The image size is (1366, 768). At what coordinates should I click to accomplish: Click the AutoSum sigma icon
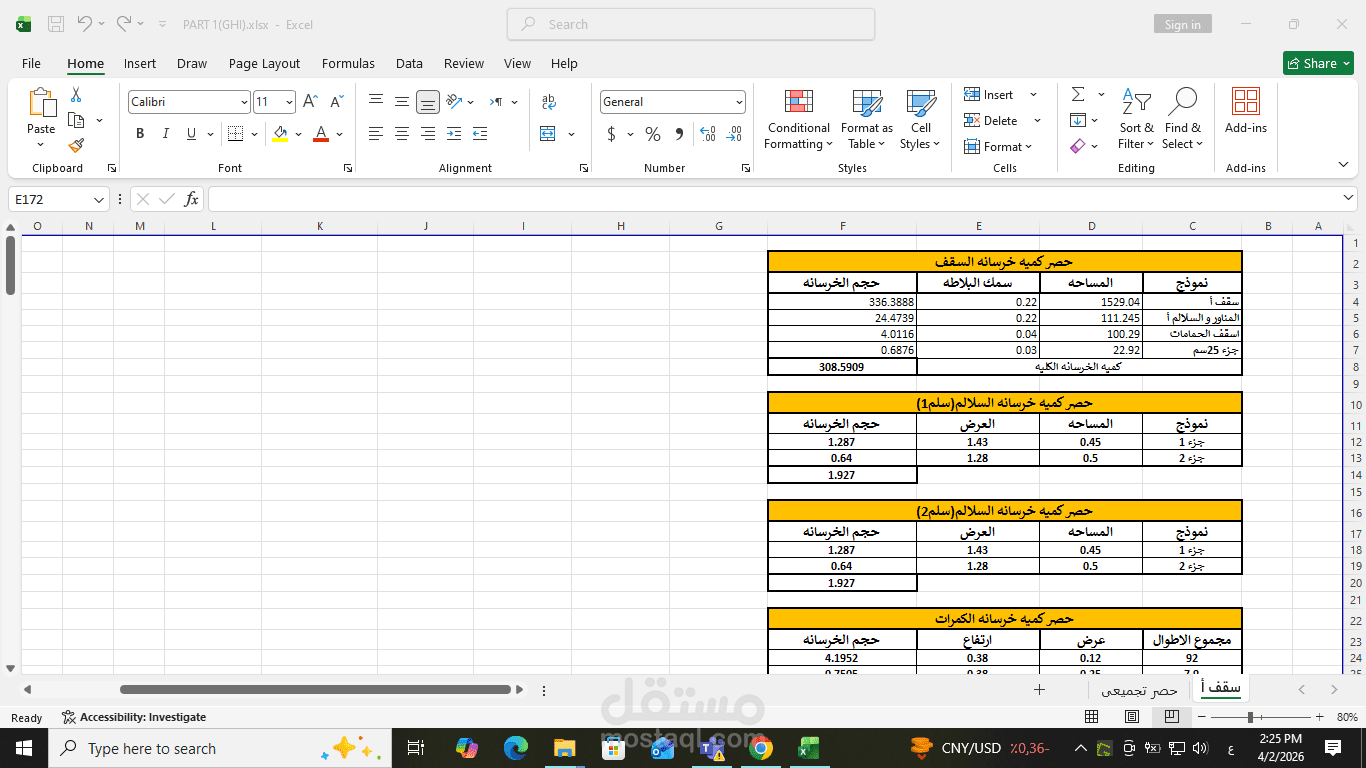click(x=1078, y=95)
